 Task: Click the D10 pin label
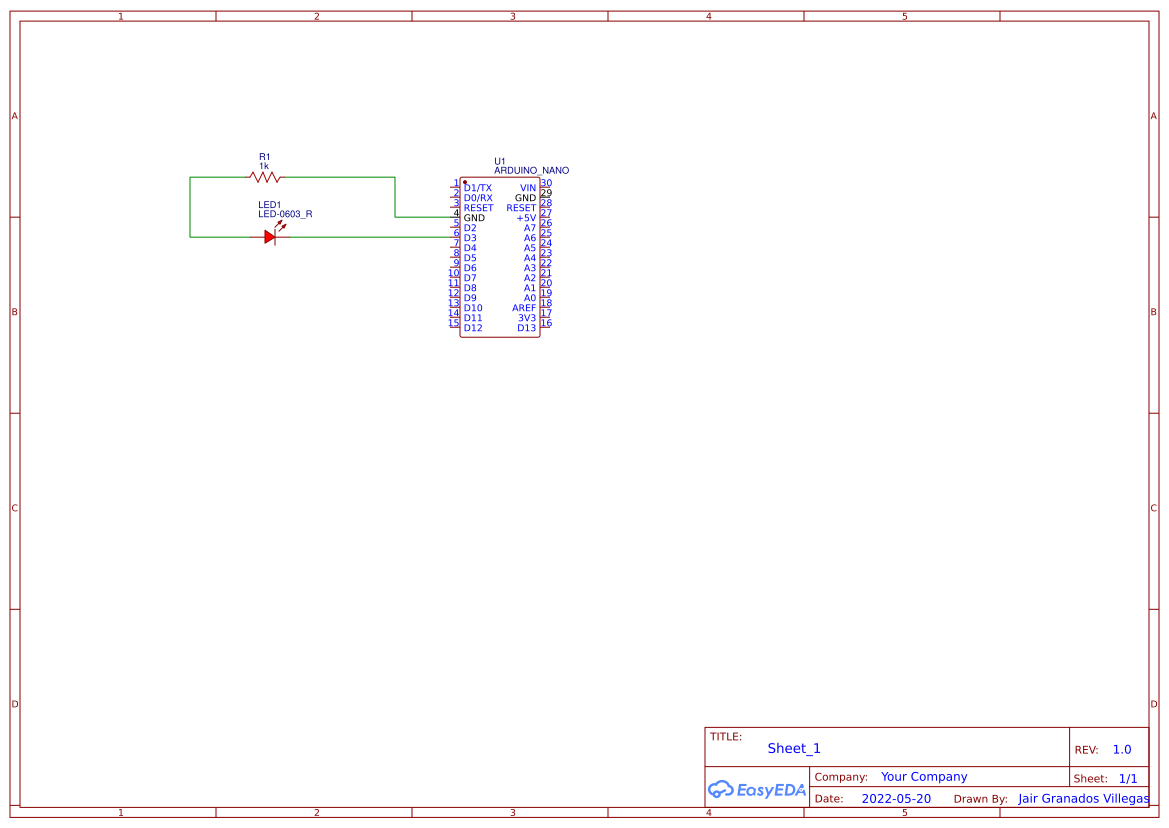click(473, 308)
